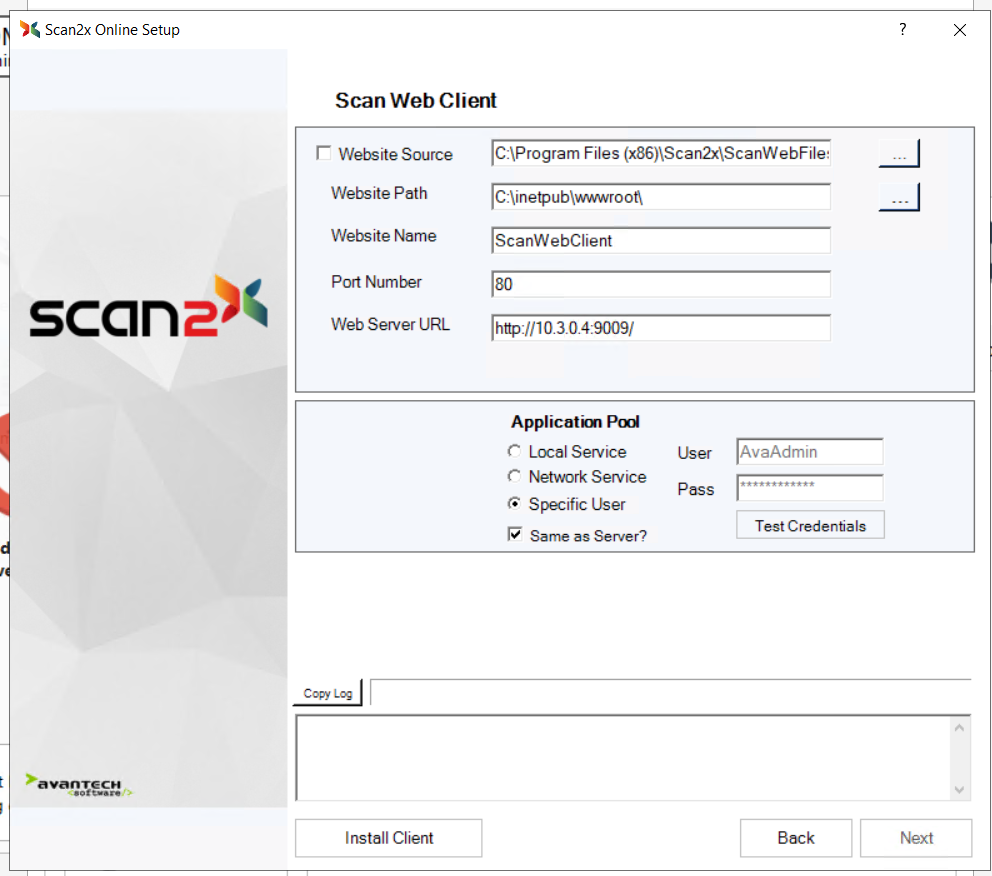Click the help question mark button
The image size is (992, 876).
tap(902, 30)
